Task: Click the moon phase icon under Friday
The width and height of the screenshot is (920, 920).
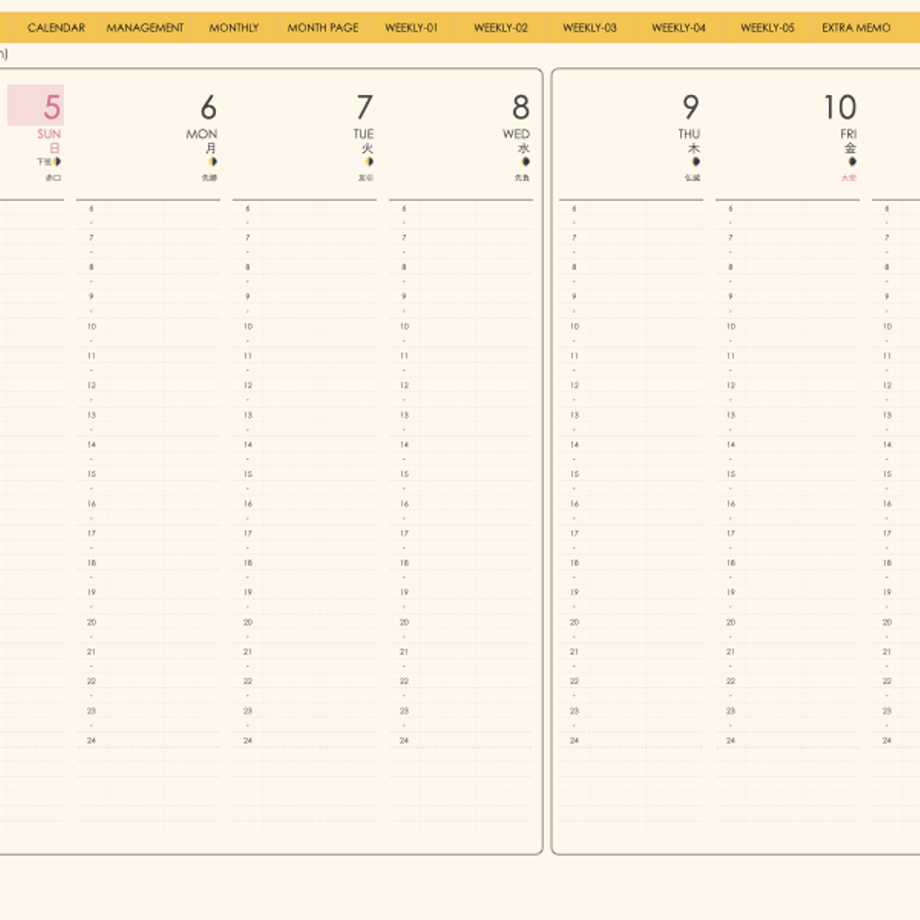Action: coord(852,161)
